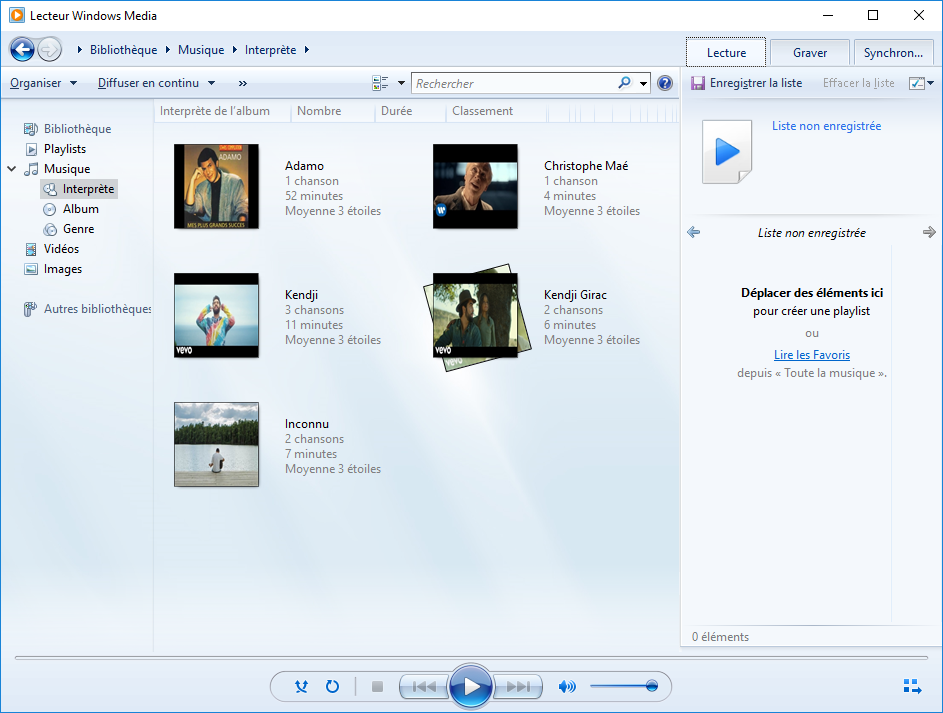
Task: Expand the breadcrumb arrow after Bibliothèque
Action: click(x=167, y=49)
